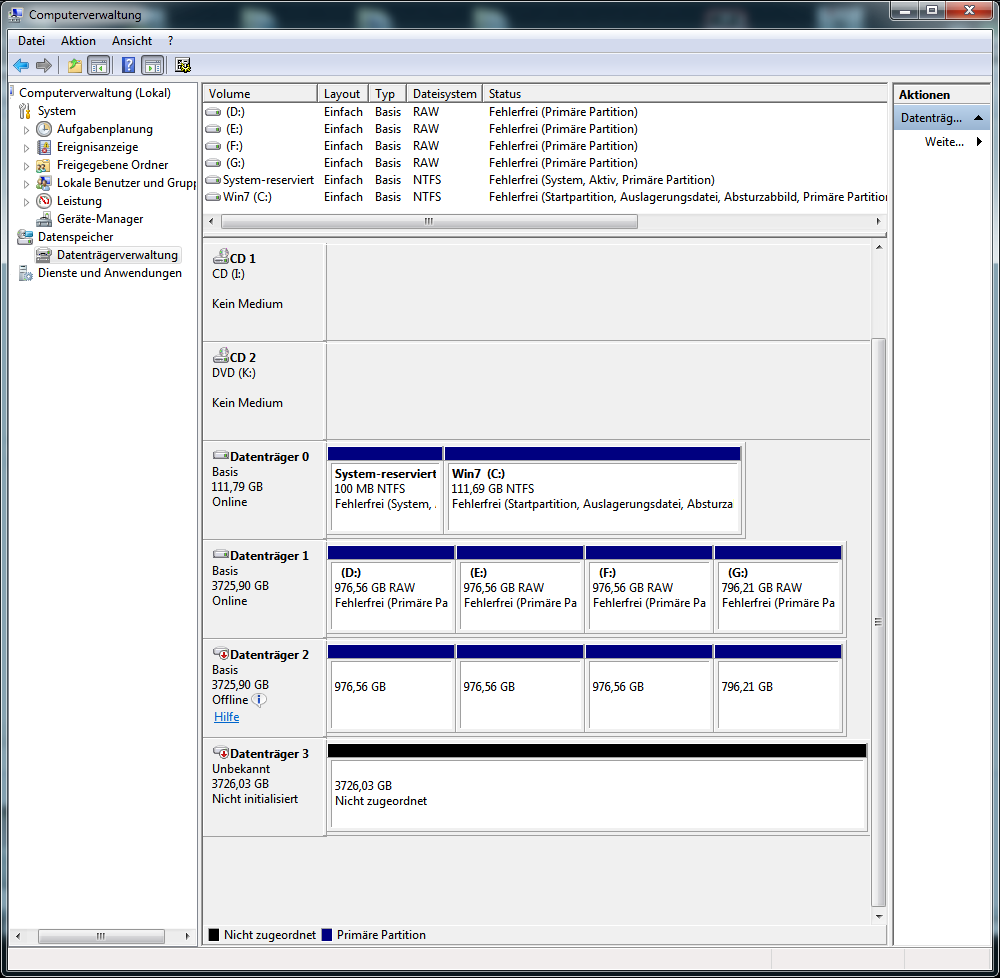
Task: Click the disk view vertical scrollbar thumb
Action: click(878, 622)
